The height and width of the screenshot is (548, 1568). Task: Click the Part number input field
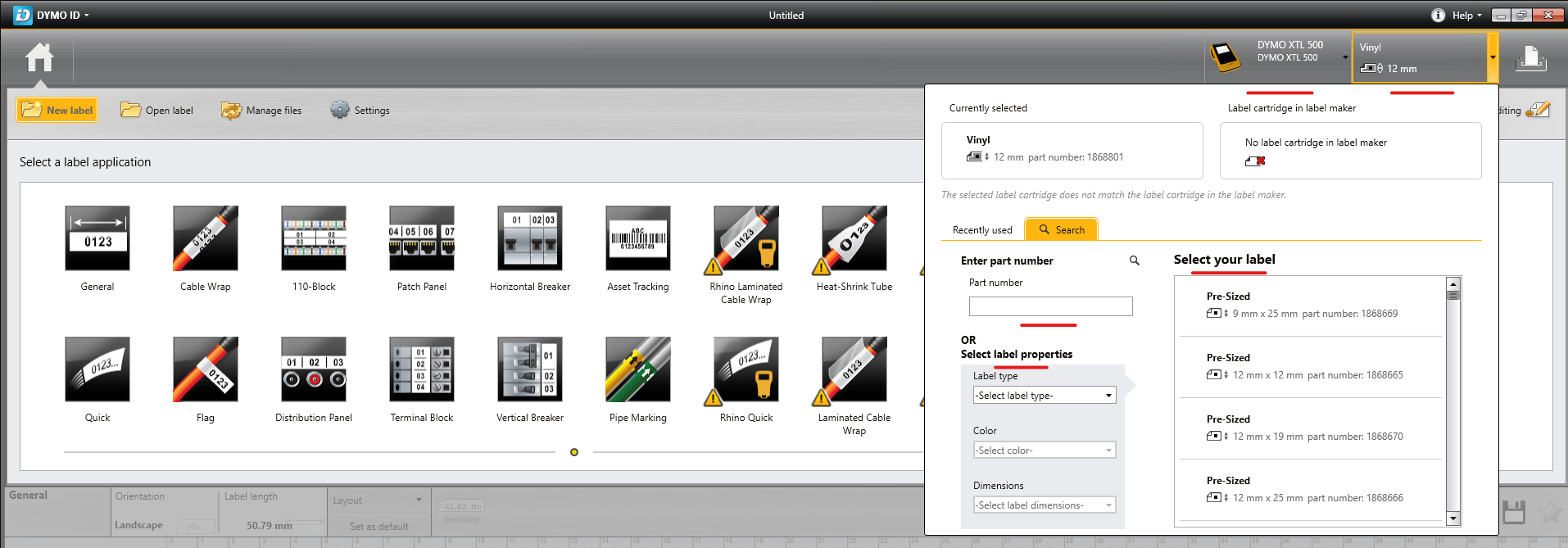pyautogui.click(x=1050, y=306)
